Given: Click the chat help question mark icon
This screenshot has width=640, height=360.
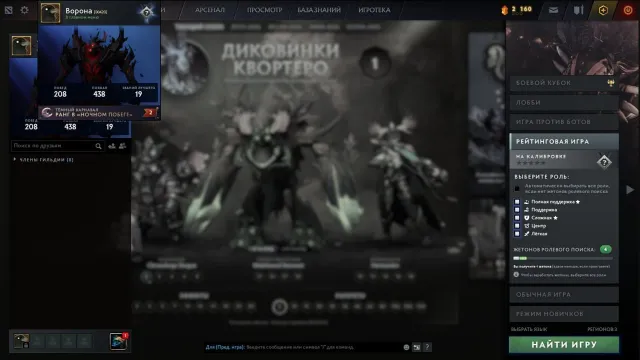Looking at the screenshot, I should pos(427,347).
